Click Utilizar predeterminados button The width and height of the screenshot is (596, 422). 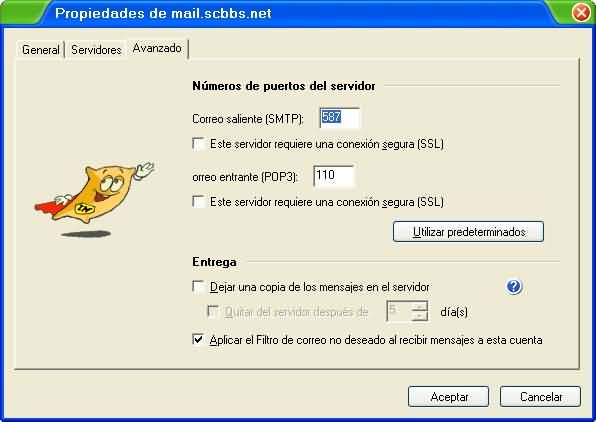tap(469, 232)
